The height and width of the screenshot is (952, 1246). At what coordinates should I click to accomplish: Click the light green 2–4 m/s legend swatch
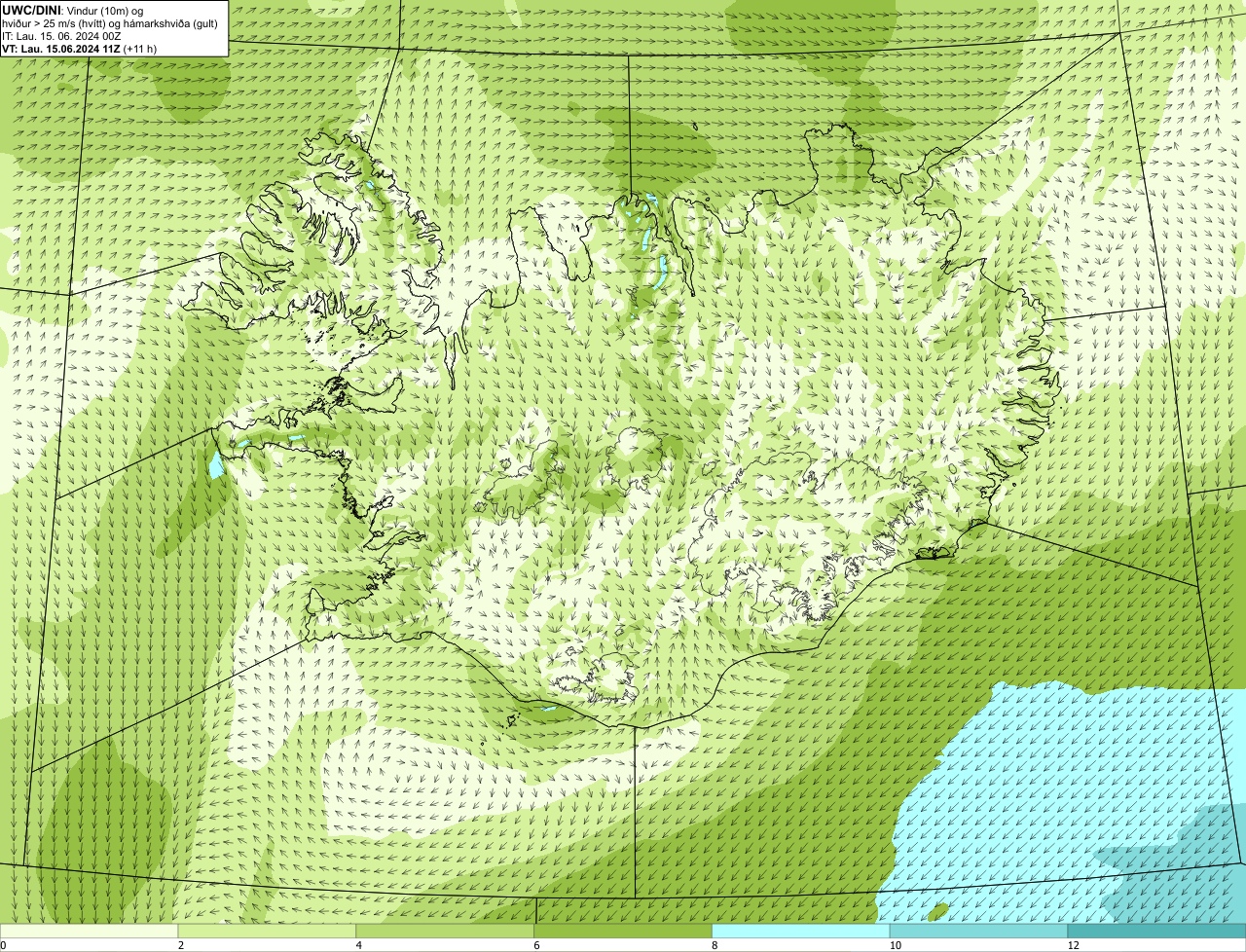click(x=268, y=932)
